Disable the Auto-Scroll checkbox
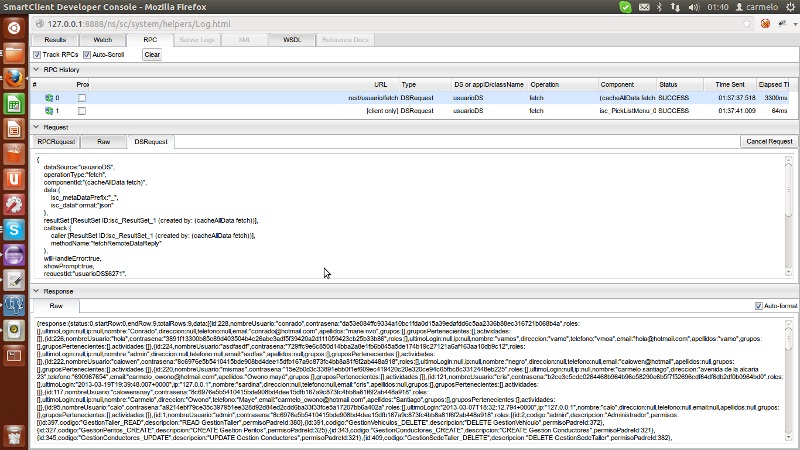Image resolution: width=800 pixels, height=450 pixels. pos(87,54)
